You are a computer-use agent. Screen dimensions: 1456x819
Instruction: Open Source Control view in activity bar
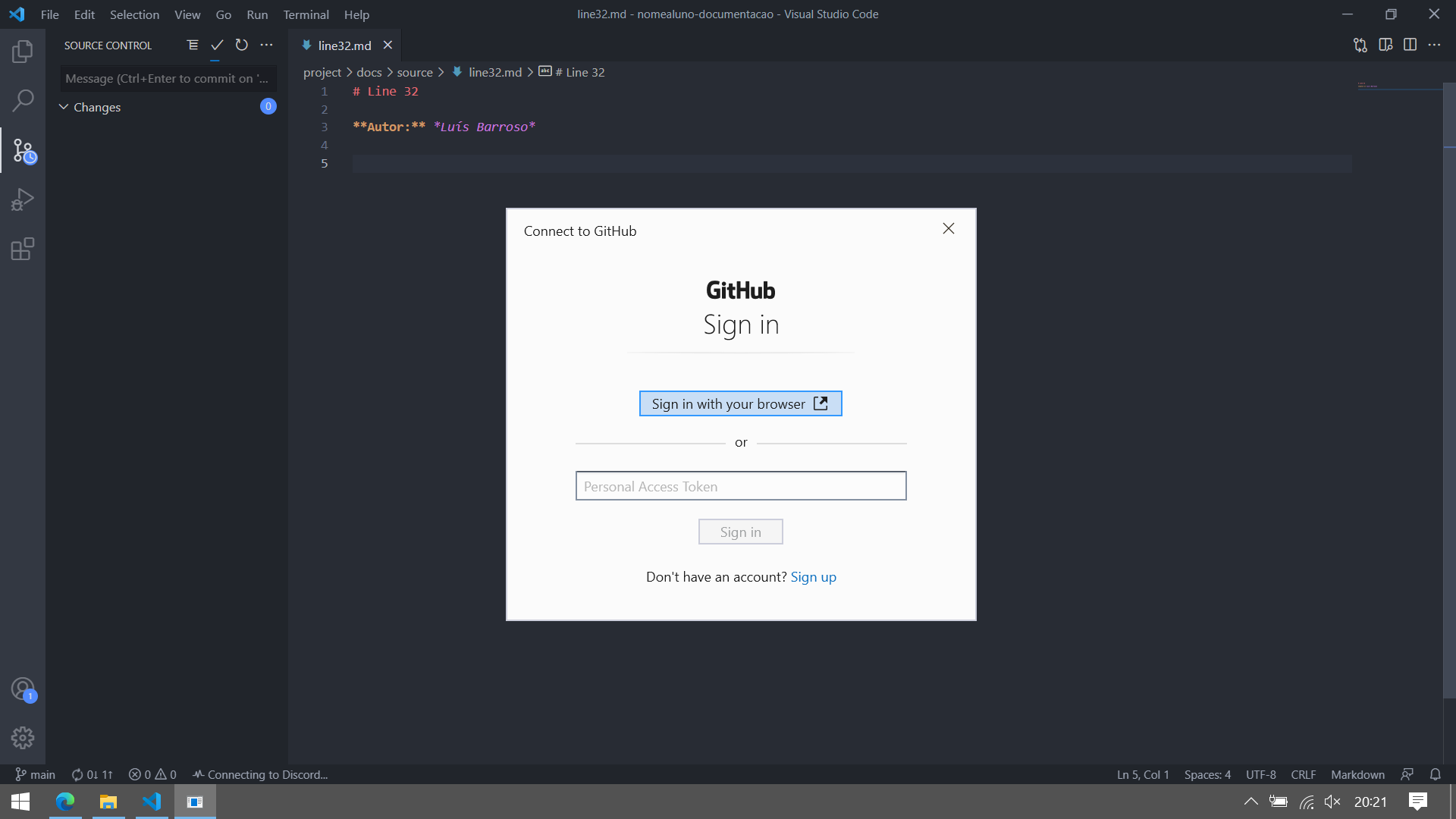pyautogui.click(x=23, y=151)
